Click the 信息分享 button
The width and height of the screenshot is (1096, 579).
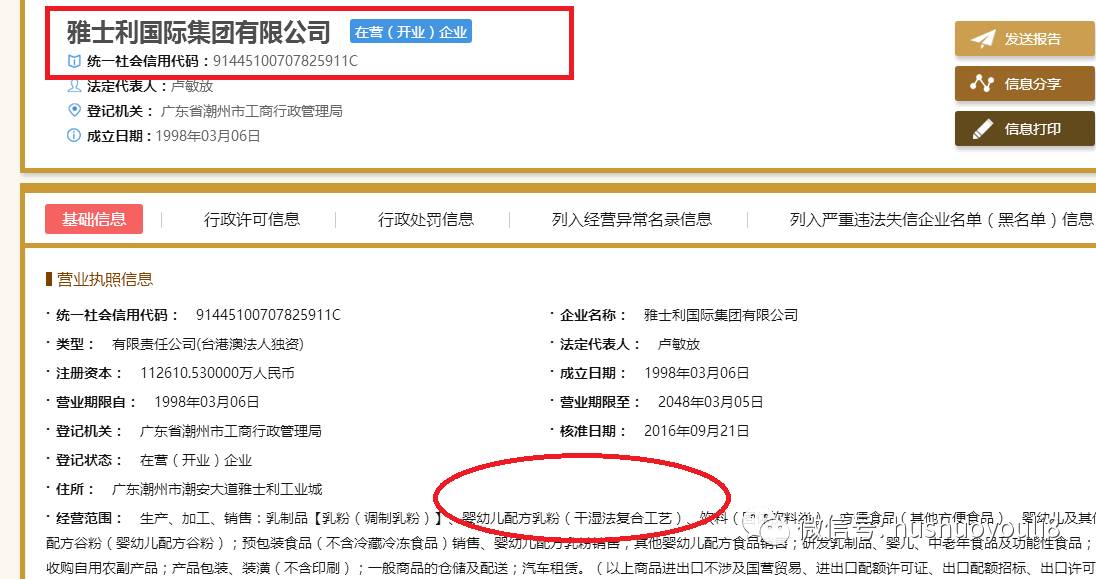click(1025, 85)
